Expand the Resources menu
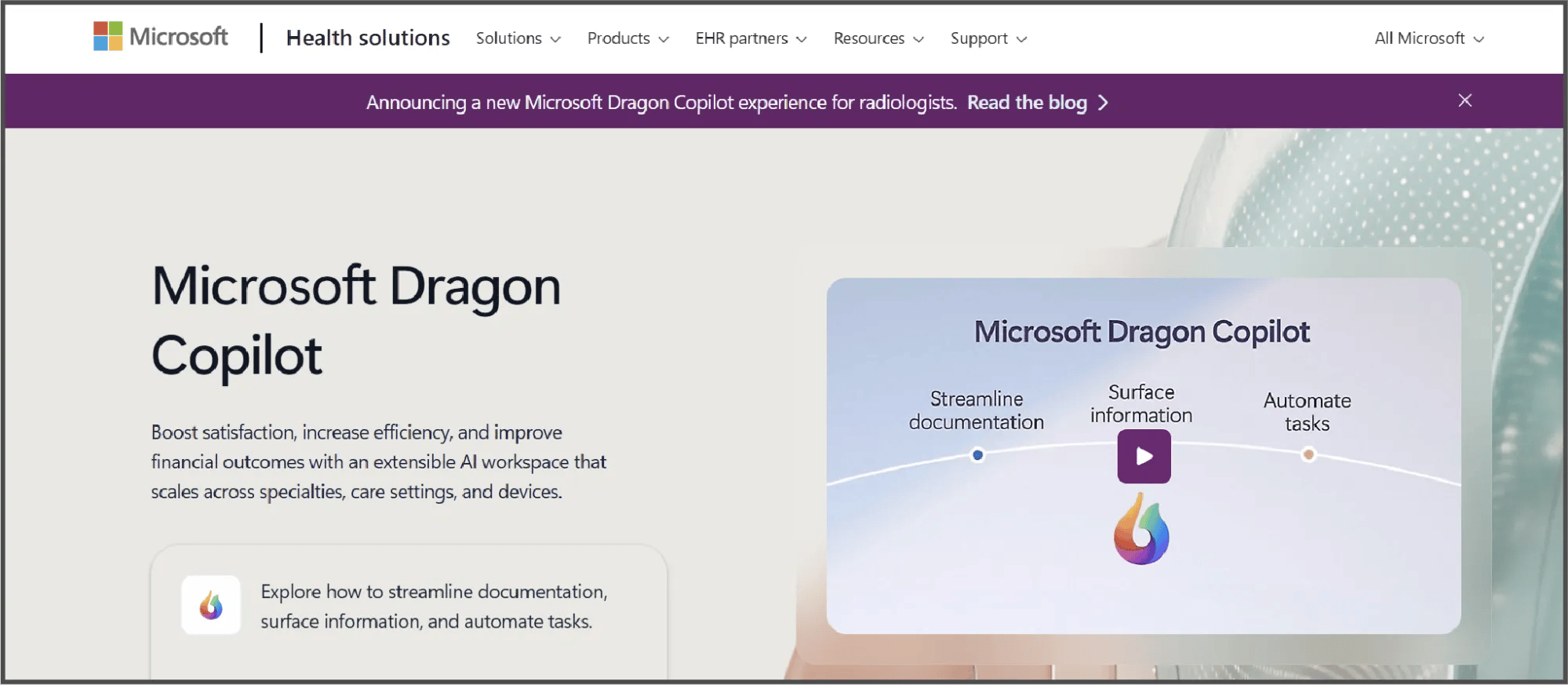 pyautogui.click(x=879, y=38)
